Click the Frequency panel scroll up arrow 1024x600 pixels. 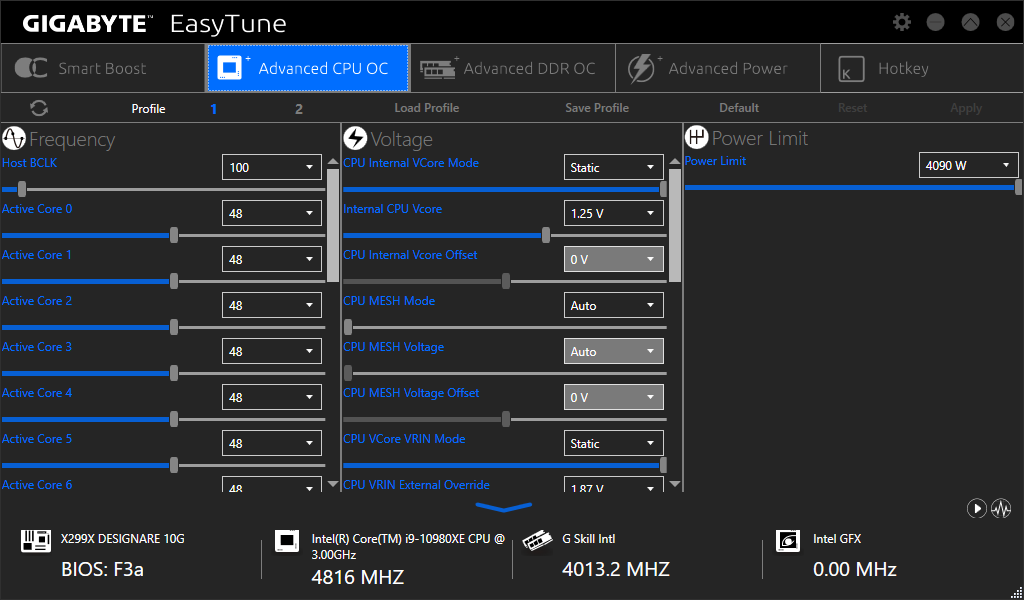point(333,161)
